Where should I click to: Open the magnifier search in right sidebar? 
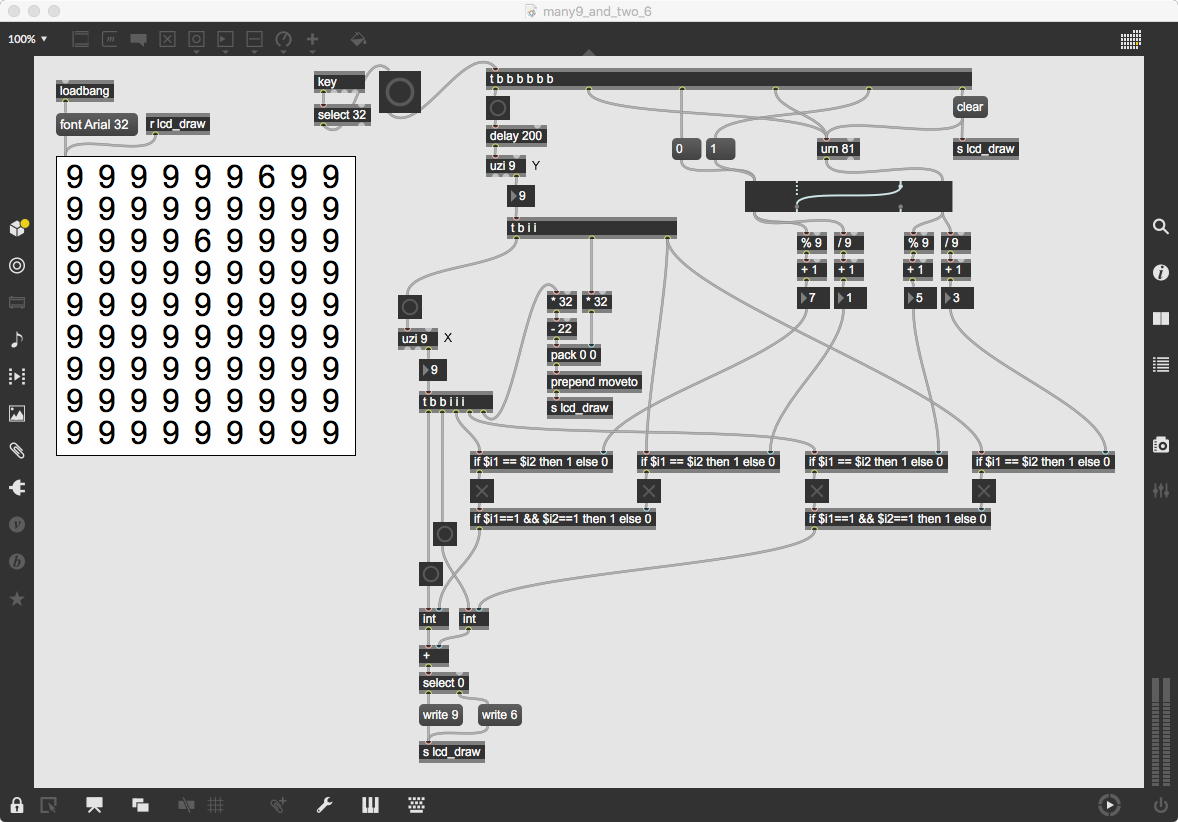pyautogui.click(x=1161, y=227)
